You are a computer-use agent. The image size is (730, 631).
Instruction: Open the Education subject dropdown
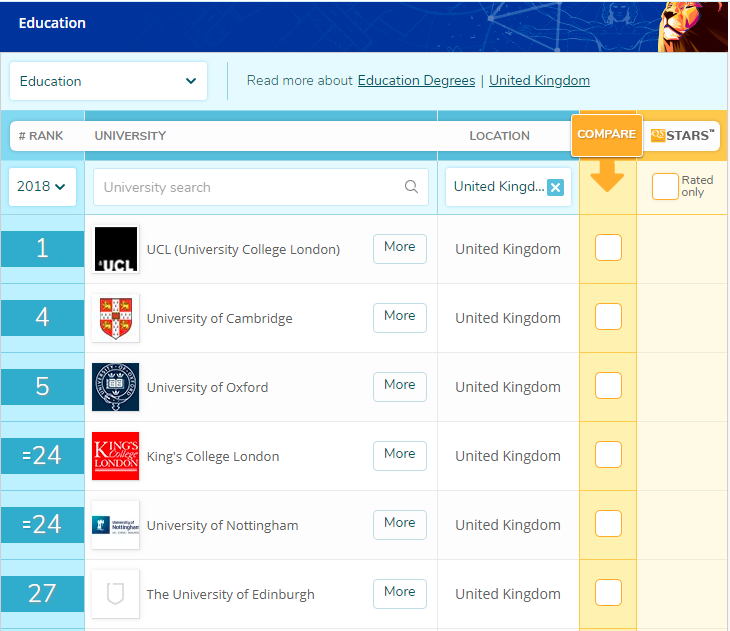pos(108,81)
